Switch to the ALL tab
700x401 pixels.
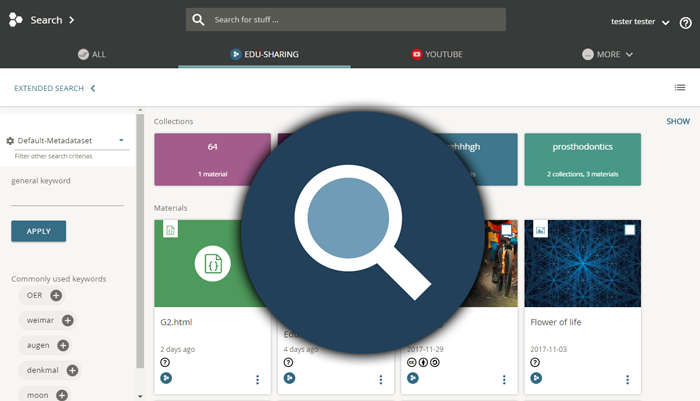[x=91, y=54]
